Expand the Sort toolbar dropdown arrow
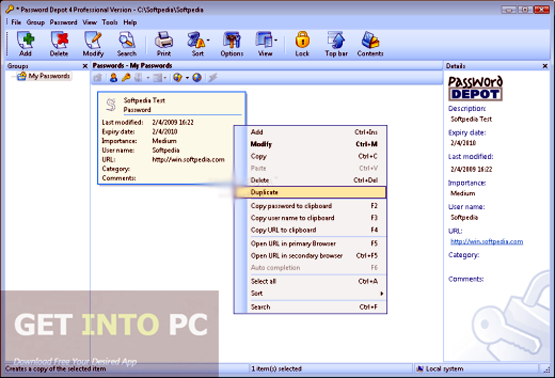Screen dimensions: 555x378 click(x=208, y=40)
